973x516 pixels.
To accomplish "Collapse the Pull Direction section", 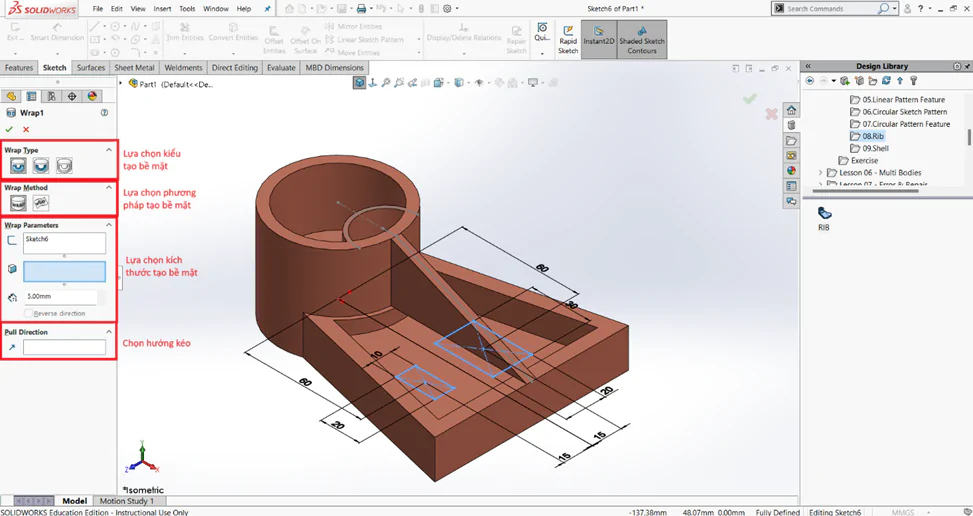I will pos(109,332).
